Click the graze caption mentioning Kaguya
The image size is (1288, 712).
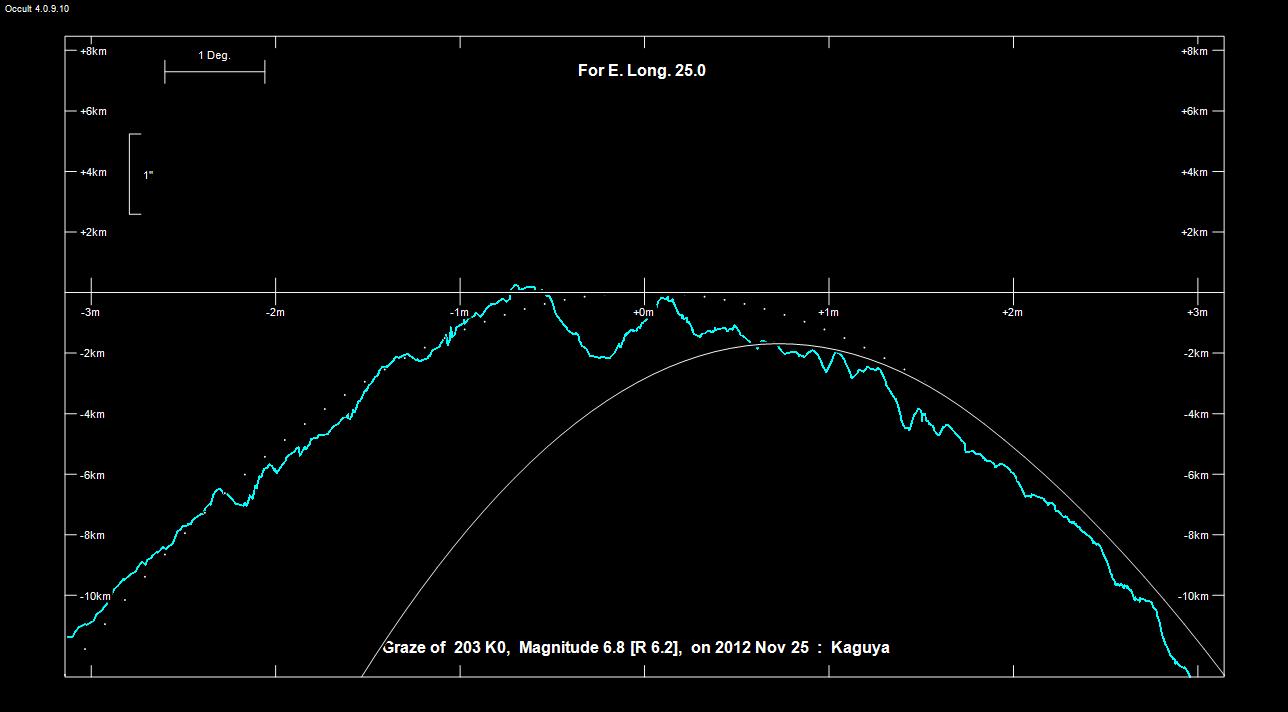[636, 647]
